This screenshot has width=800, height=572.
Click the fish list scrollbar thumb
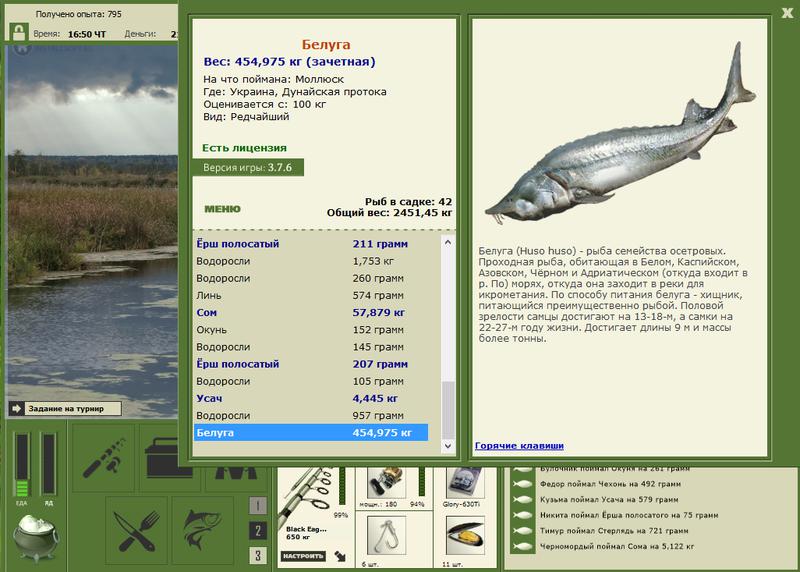tap(447, 410)
